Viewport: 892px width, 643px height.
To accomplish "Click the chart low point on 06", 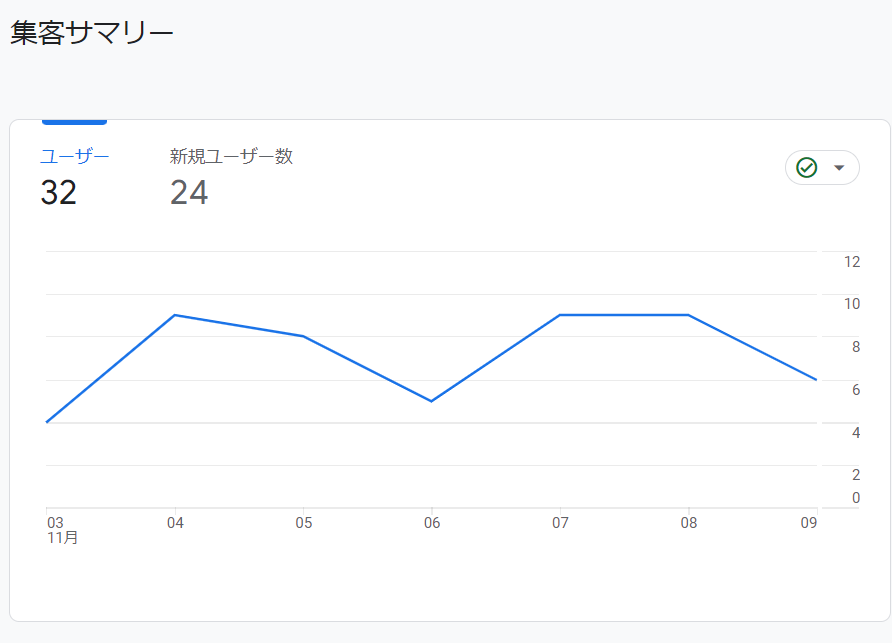I will (432, 401).
